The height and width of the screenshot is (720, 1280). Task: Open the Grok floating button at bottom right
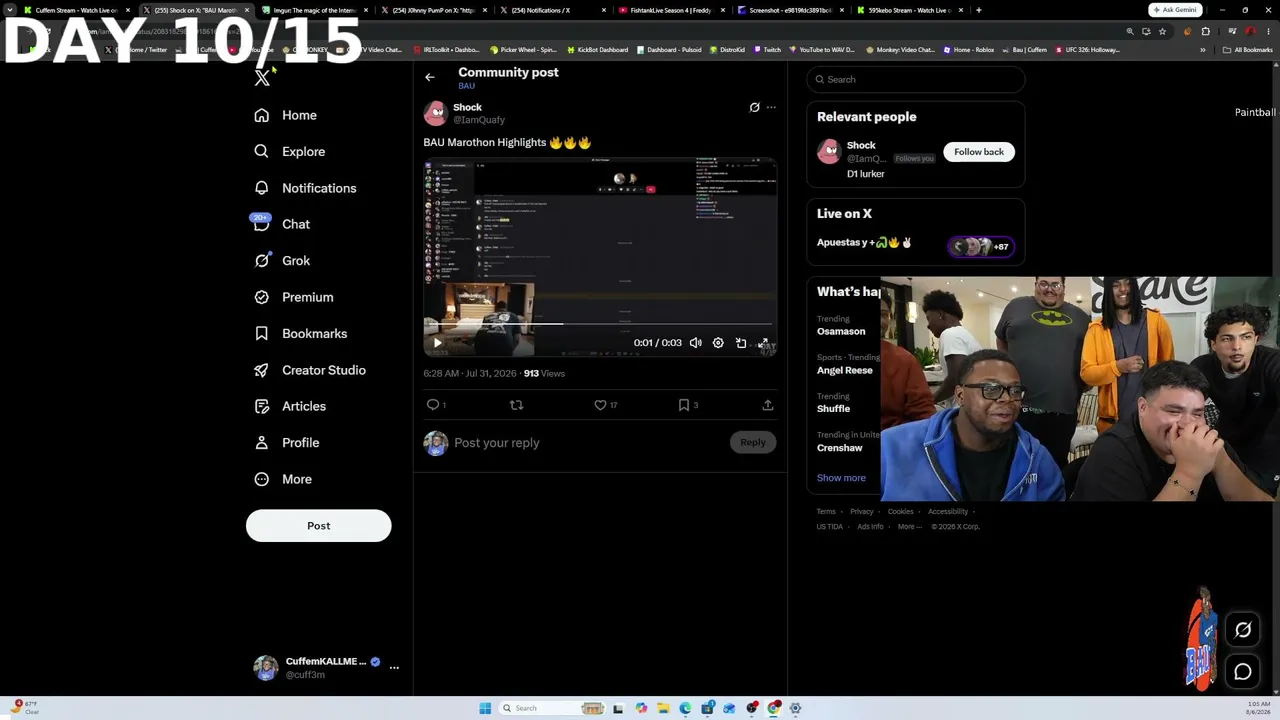point(1243,630)
